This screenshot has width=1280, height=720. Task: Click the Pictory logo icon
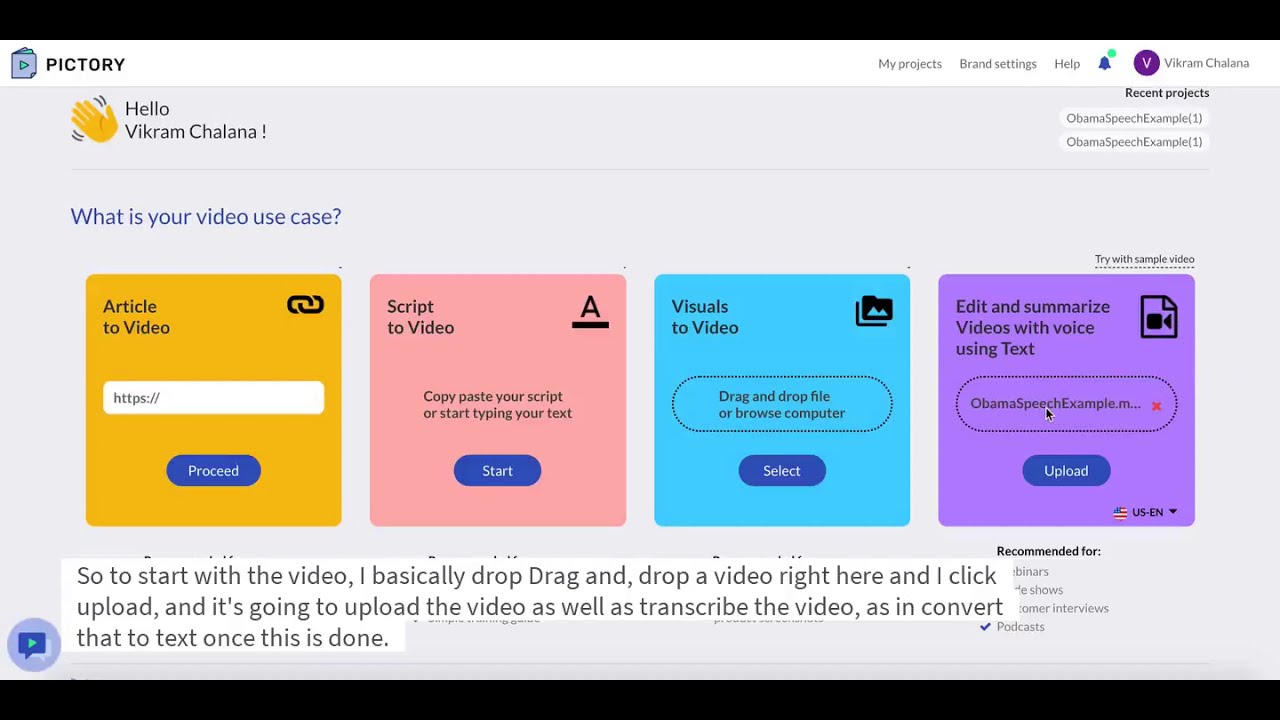click(x=24, y=64)
